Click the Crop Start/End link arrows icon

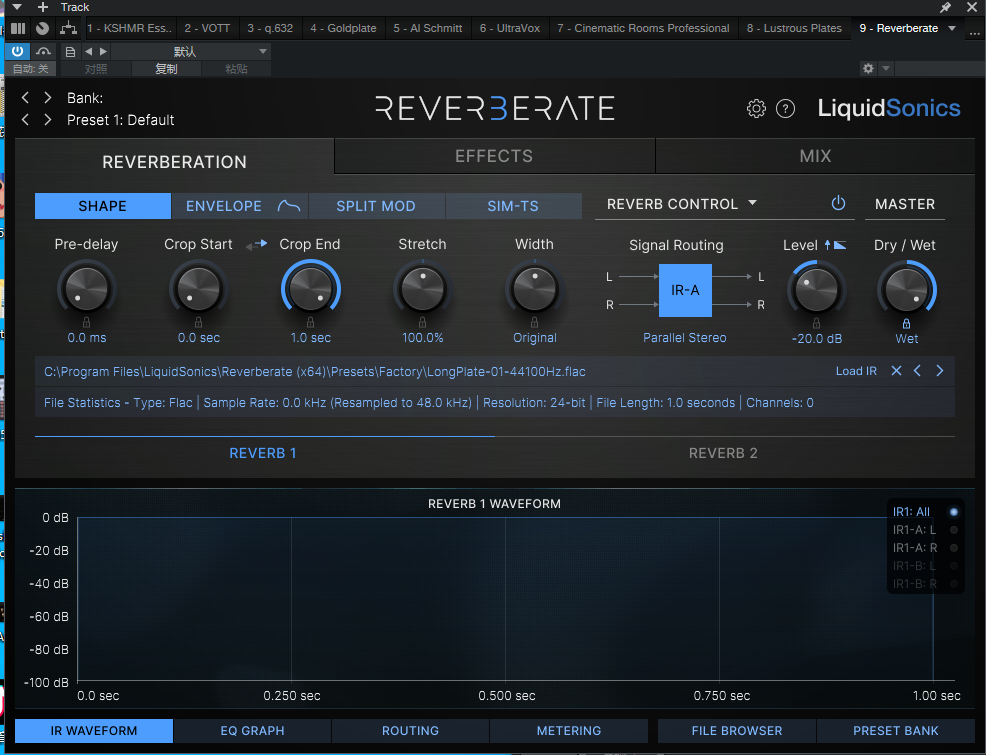(256, 245)
